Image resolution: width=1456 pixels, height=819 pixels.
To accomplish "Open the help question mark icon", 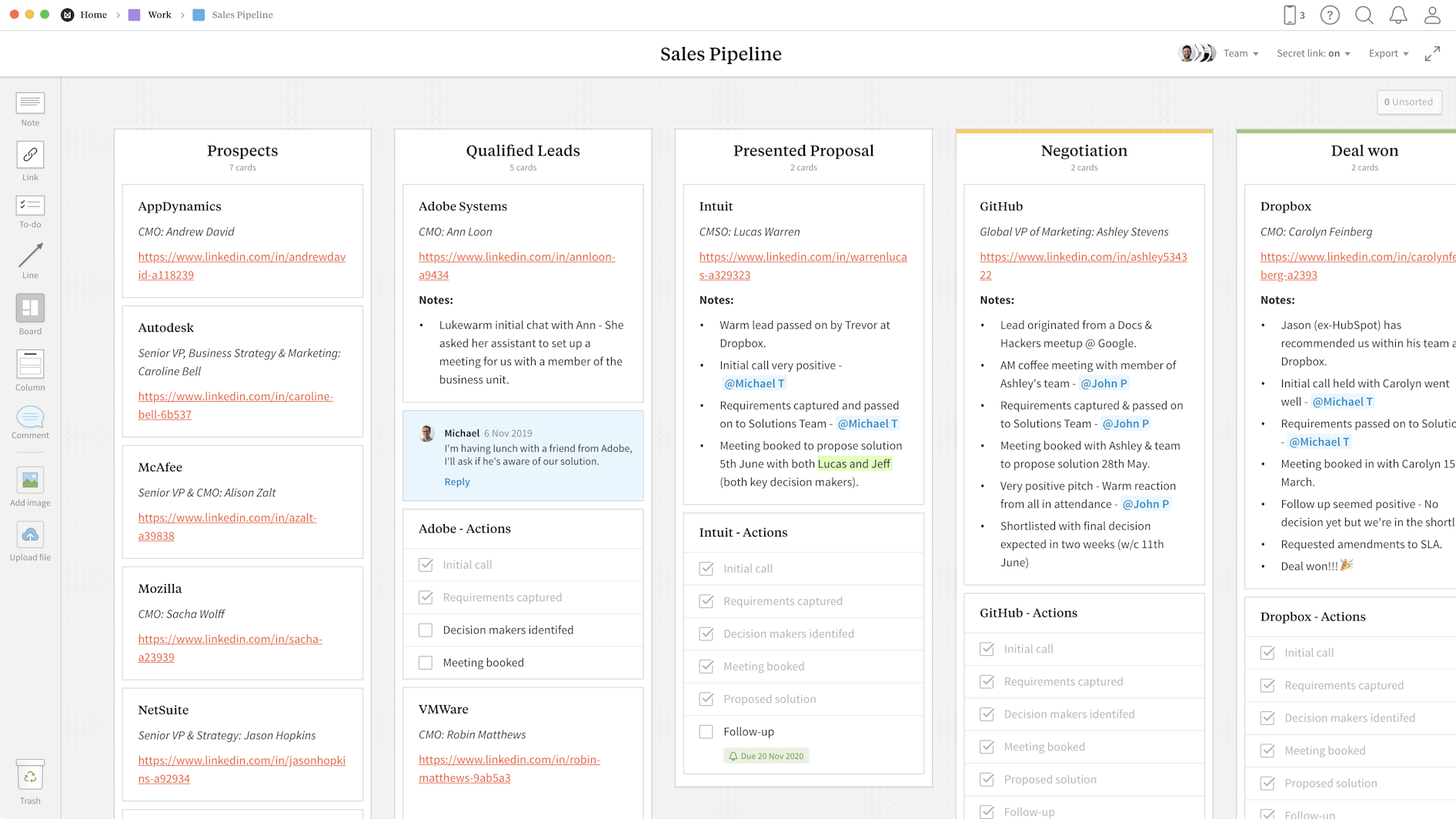I will pyautogui.click(x=1330, y=15).
